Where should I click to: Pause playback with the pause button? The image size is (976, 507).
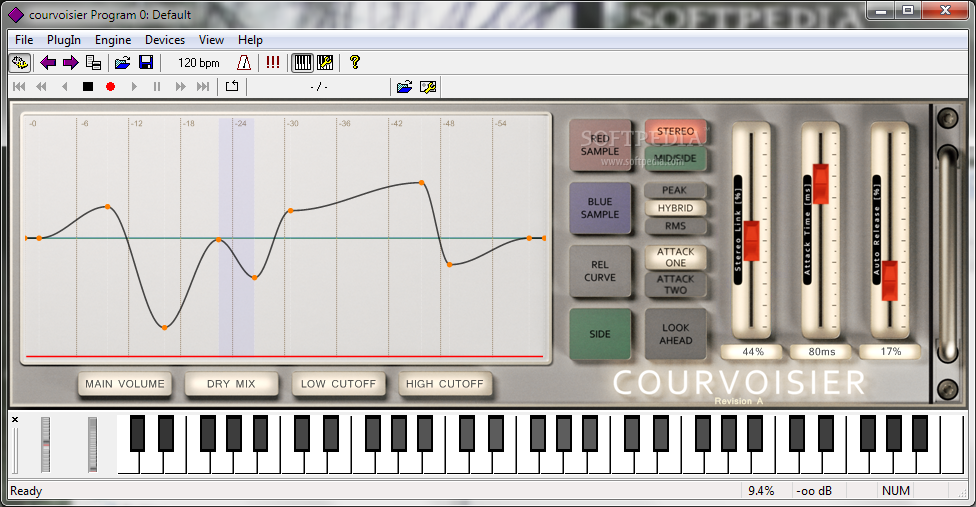tap(157, 86)
